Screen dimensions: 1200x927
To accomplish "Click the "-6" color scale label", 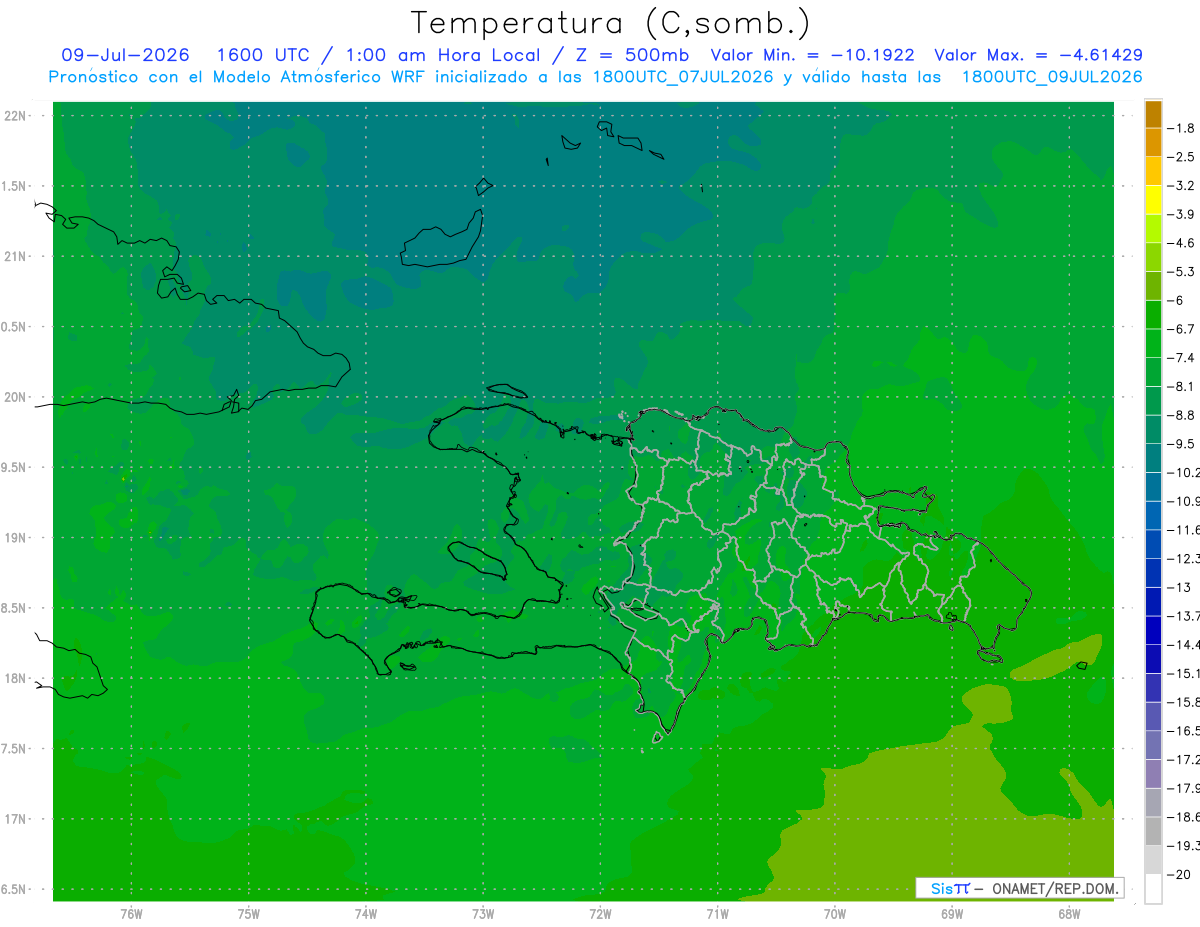I will pyautogui.click(x=1178, y=300).
